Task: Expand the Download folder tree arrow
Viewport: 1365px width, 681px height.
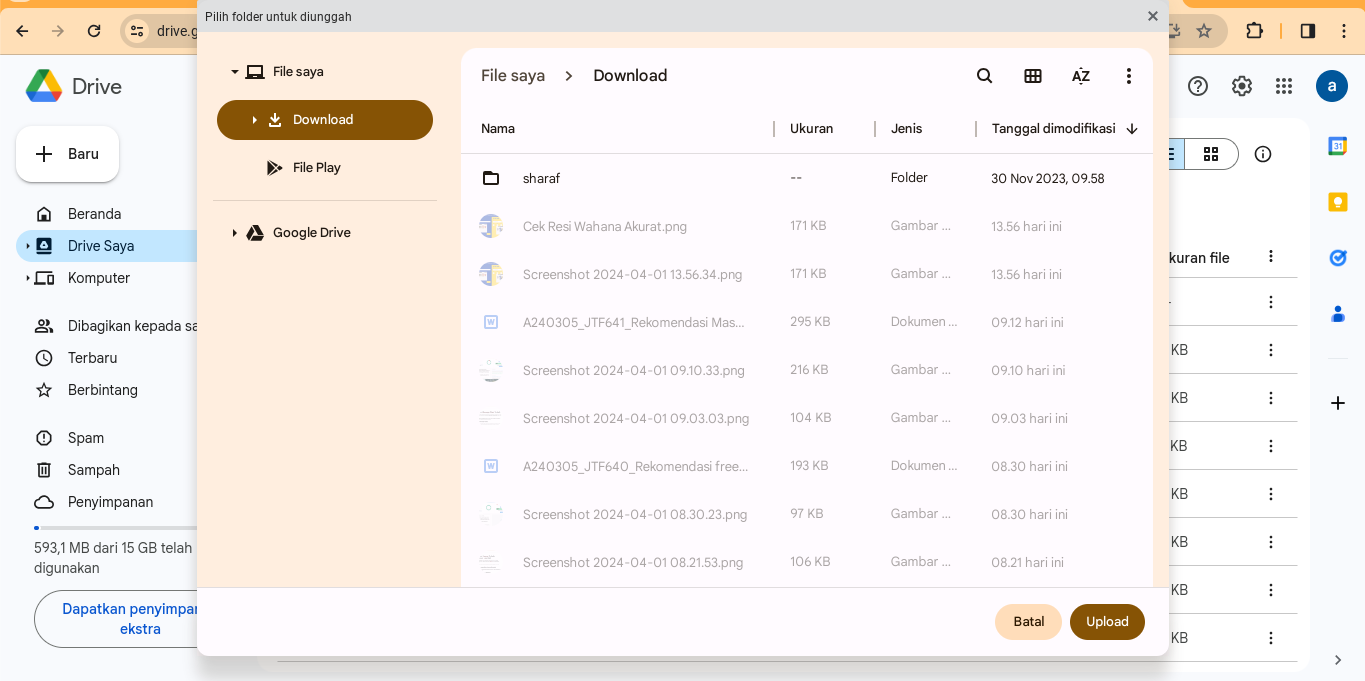Action: point(255,120)
